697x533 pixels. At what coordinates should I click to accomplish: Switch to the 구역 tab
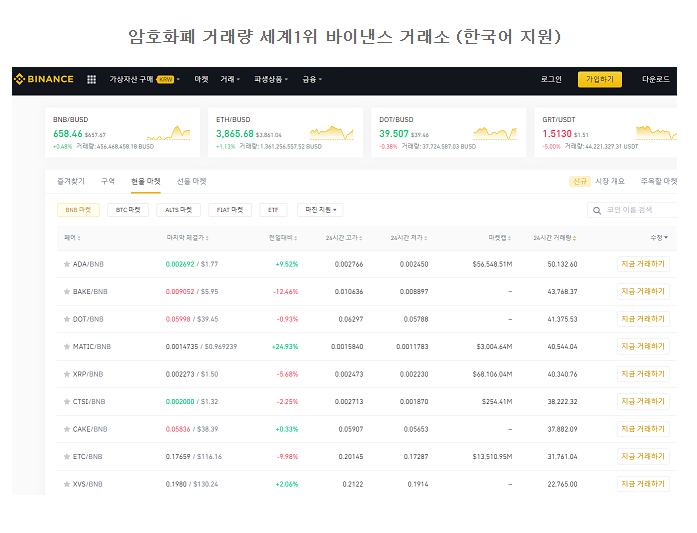click(108, 181)
